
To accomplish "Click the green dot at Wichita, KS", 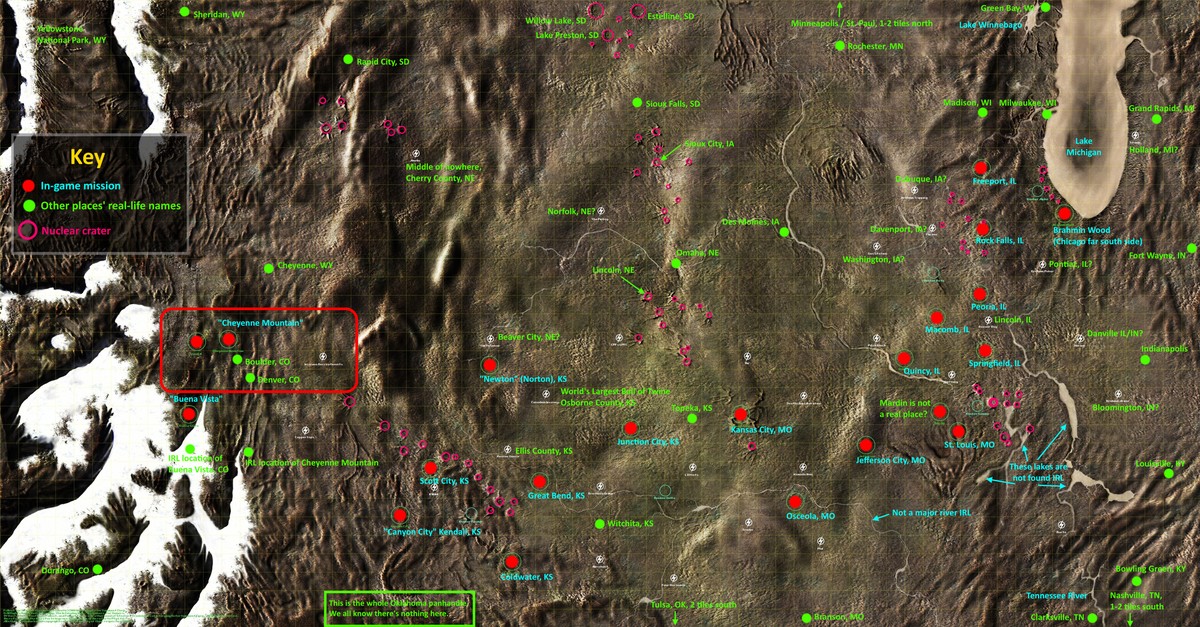I will (x=599, y=524).
